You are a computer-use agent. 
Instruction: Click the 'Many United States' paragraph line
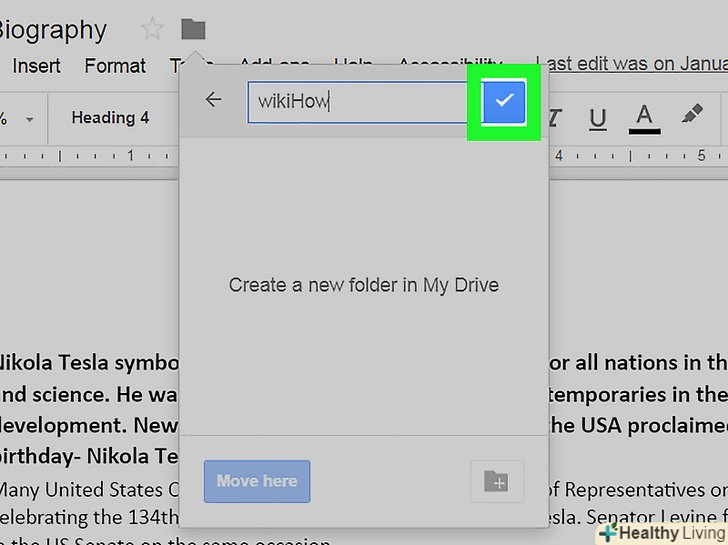[x=89, y=490]
